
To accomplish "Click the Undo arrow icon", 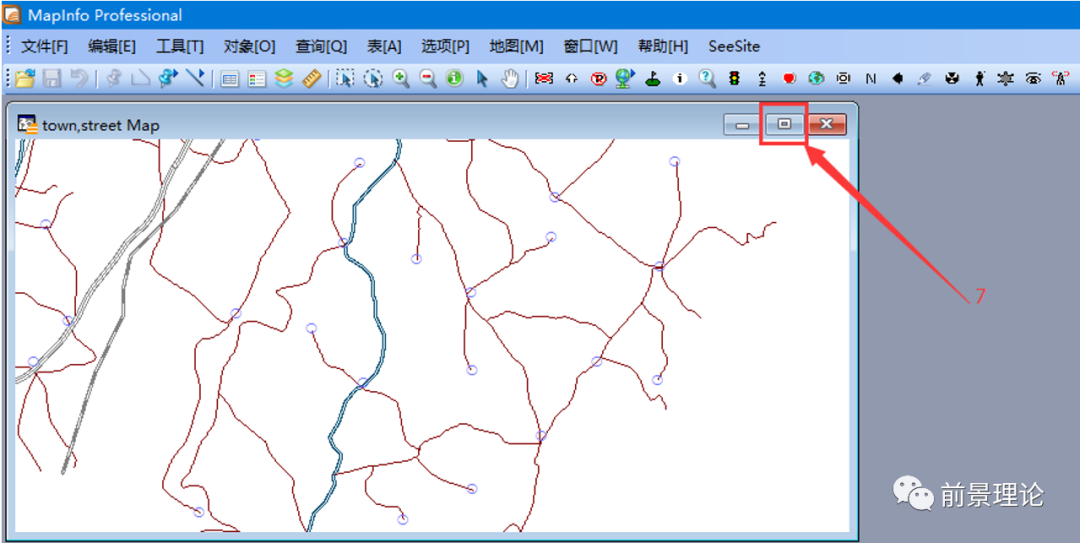I will 79,79.
